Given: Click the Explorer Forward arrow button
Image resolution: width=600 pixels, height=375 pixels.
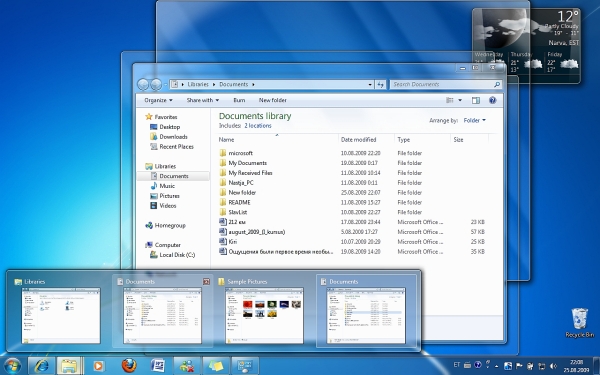Looking at the screenshot, I should [156, 84].
